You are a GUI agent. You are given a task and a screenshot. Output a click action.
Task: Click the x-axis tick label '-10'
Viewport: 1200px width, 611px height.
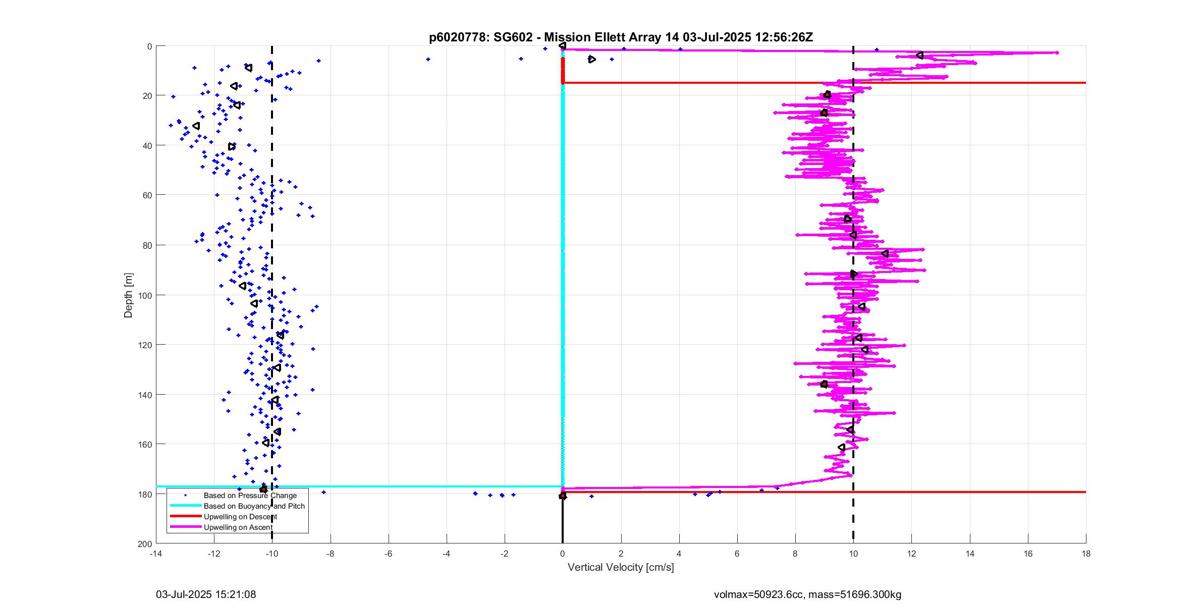(271, 553)
